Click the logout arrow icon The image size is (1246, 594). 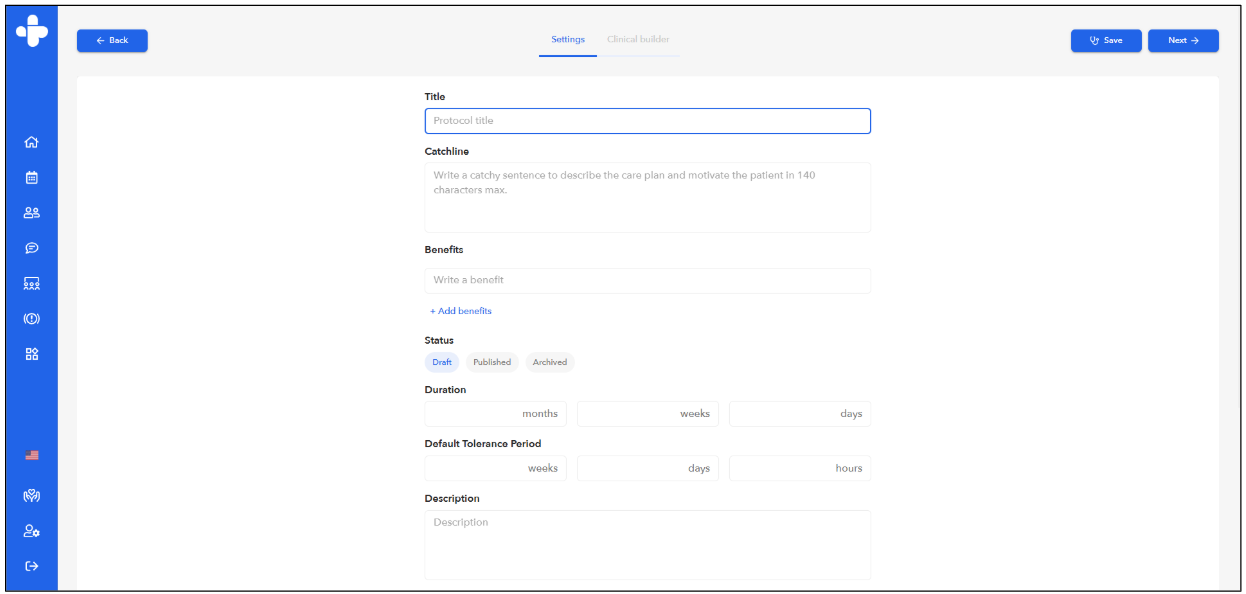coord(31,566)
